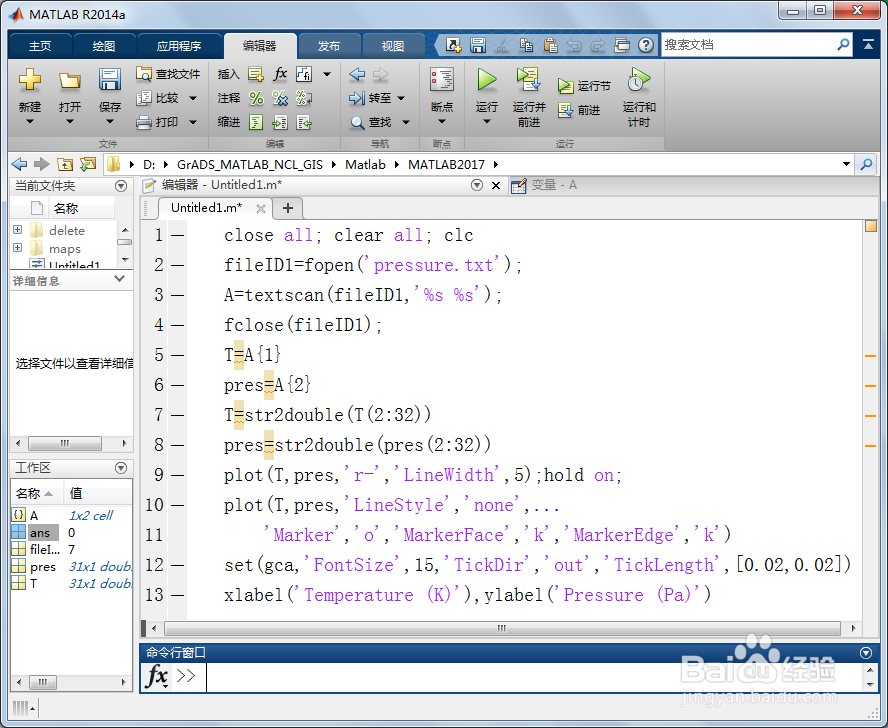Close the Untitled1.m* editor tab
Image resolution: width=888 pixels, height=728 pixels.
coord(261,208)
